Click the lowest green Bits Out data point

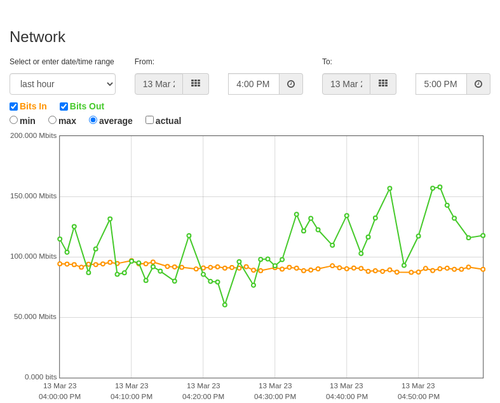tap(225, 305)
